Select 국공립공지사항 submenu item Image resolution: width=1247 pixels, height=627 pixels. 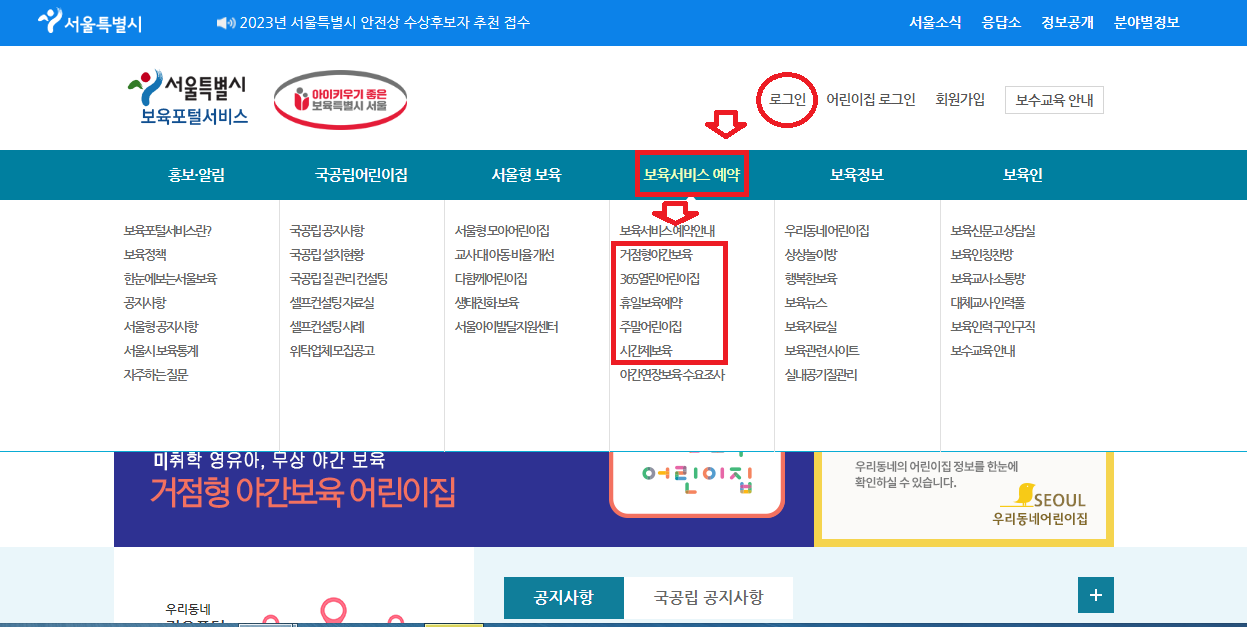327,231
